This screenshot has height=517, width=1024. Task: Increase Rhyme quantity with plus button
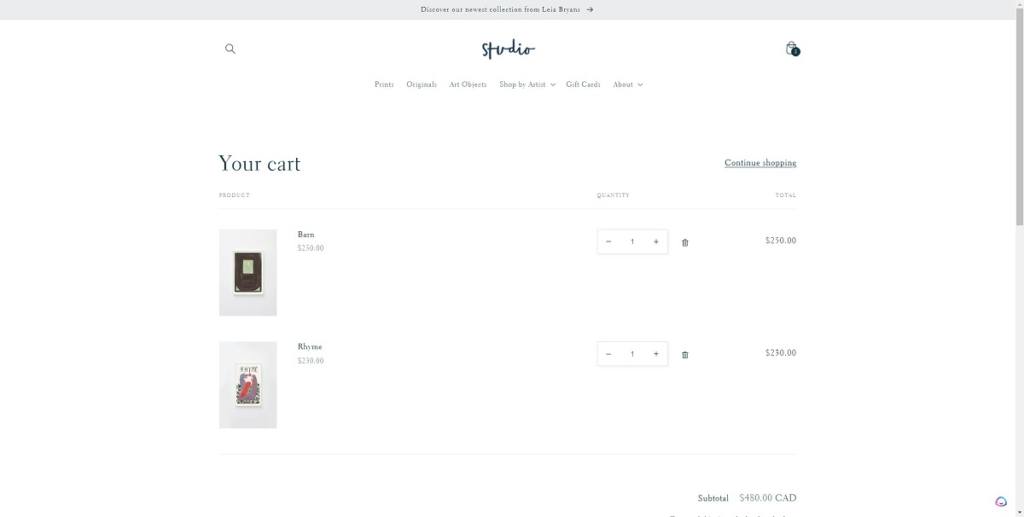coord(656,354)
